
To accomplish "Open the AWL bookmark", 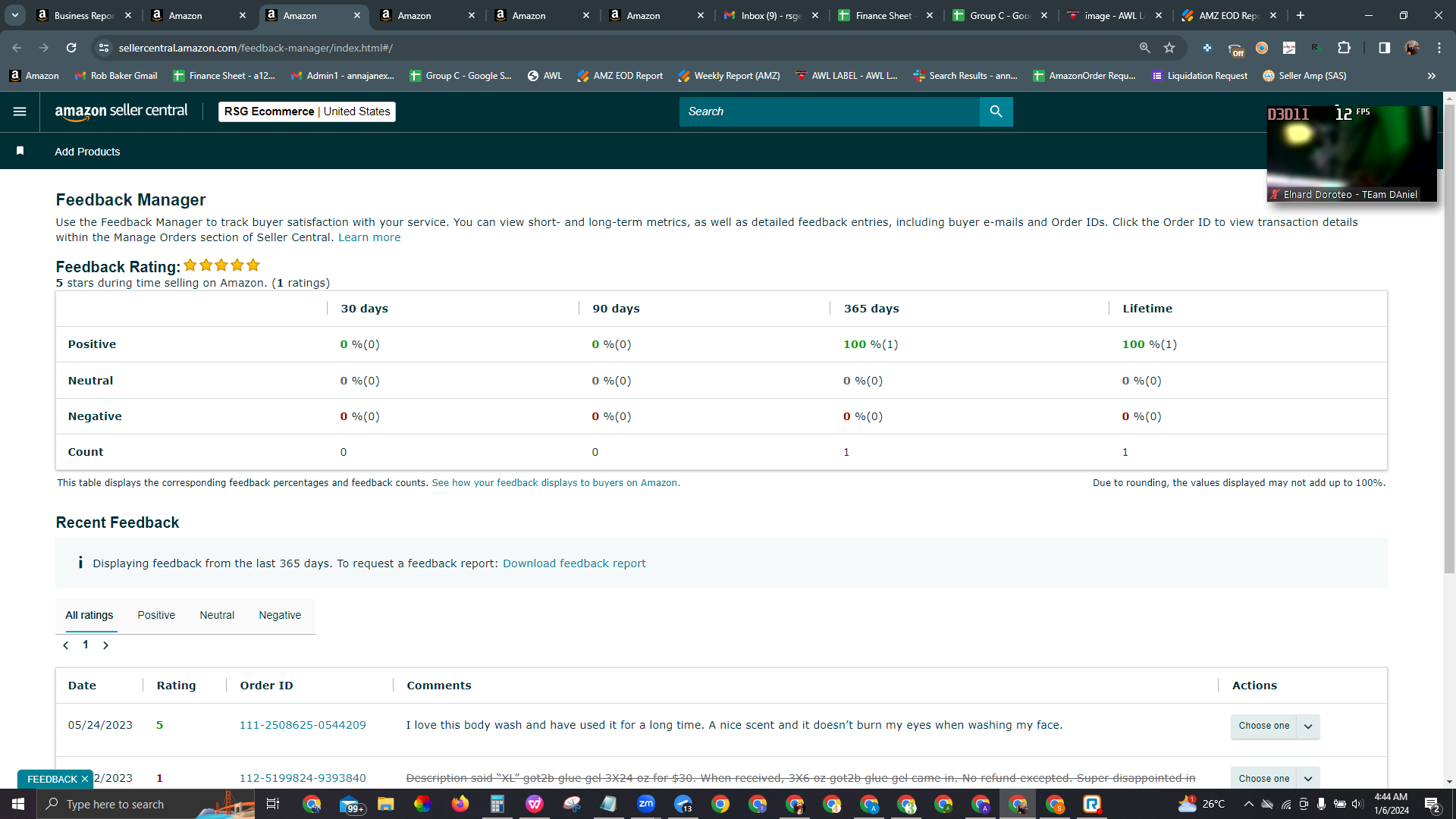I will tap(544, 76).
